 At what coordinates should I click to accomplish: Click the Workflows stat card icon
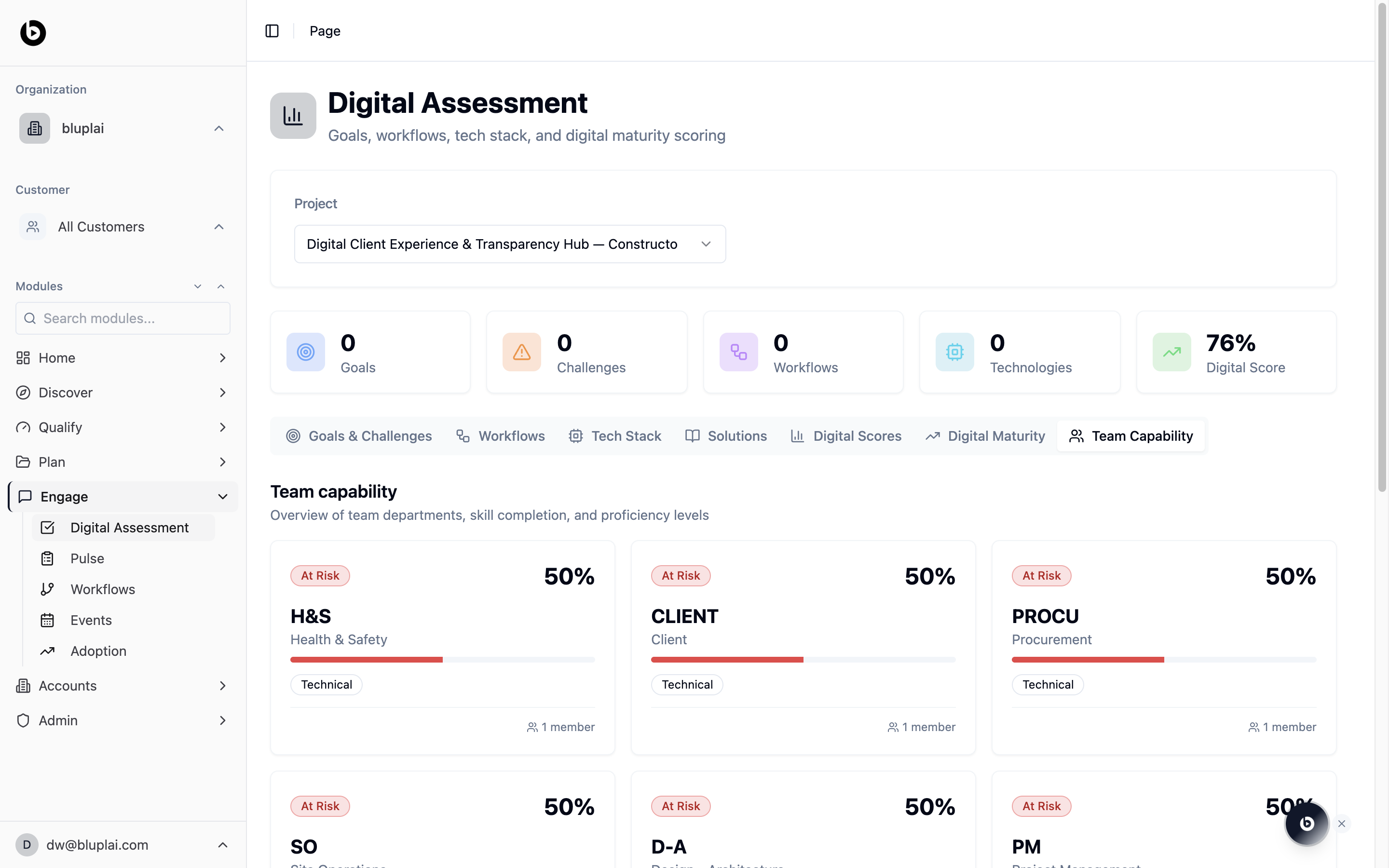coord(738,352)
